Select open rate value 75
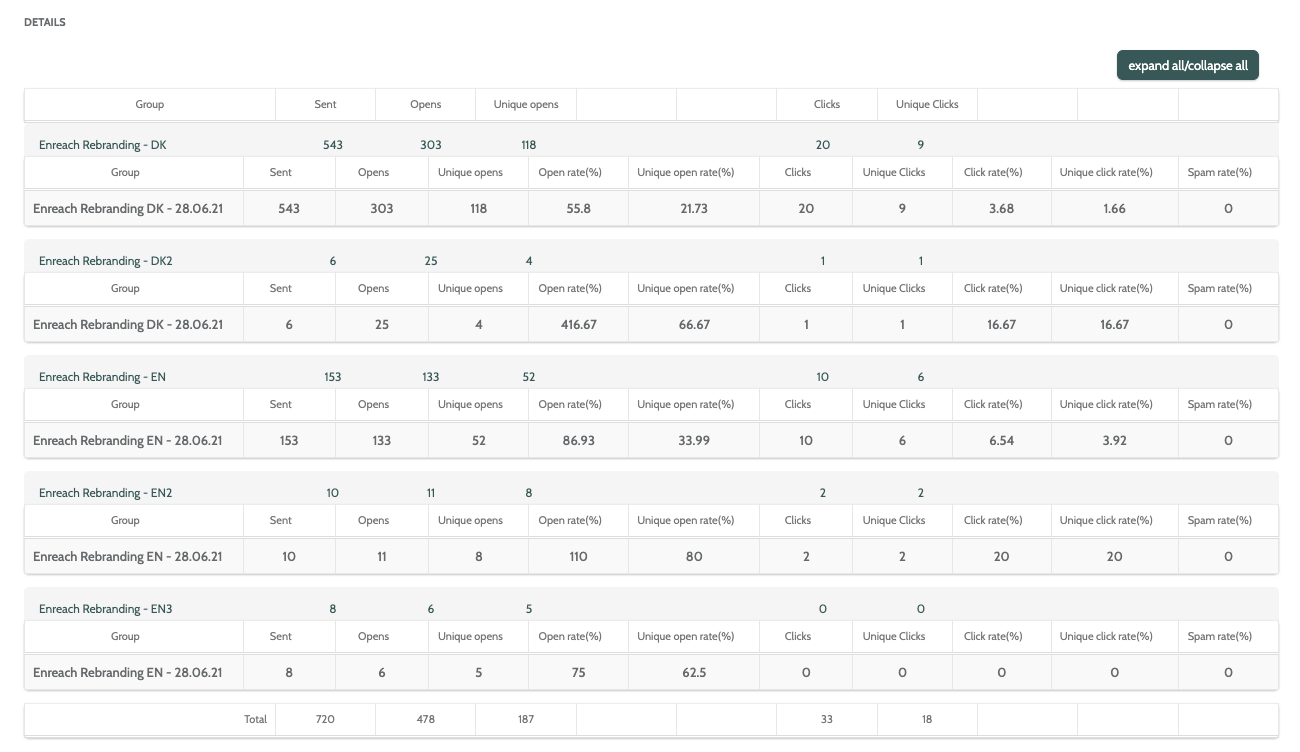This screenshot has height=752, width=1300. [x=578, y=673]
